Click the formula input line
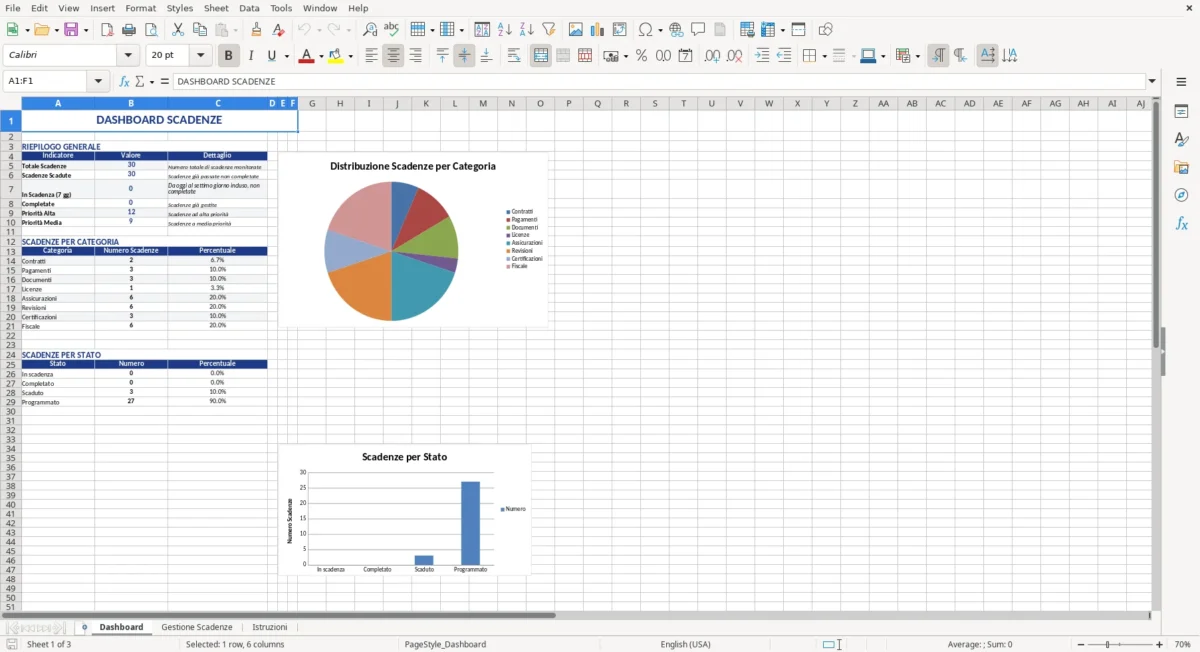This screenshot has height=652, width=1200. point(658,81)
